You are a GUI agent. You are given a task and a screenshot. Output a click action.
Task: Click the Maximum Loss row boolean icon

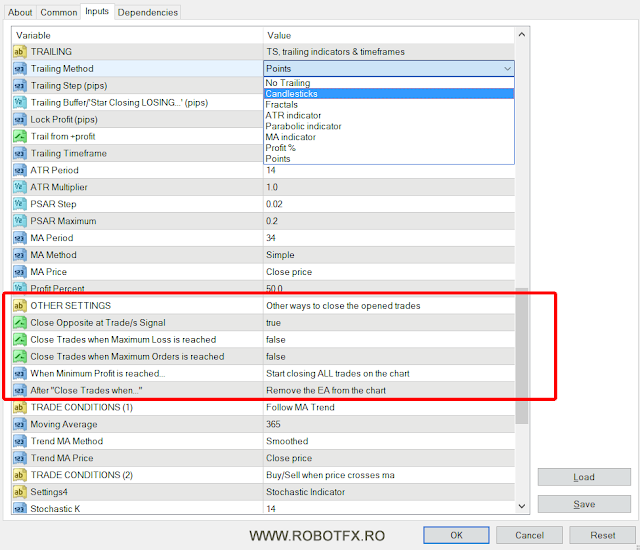(19, 339)
